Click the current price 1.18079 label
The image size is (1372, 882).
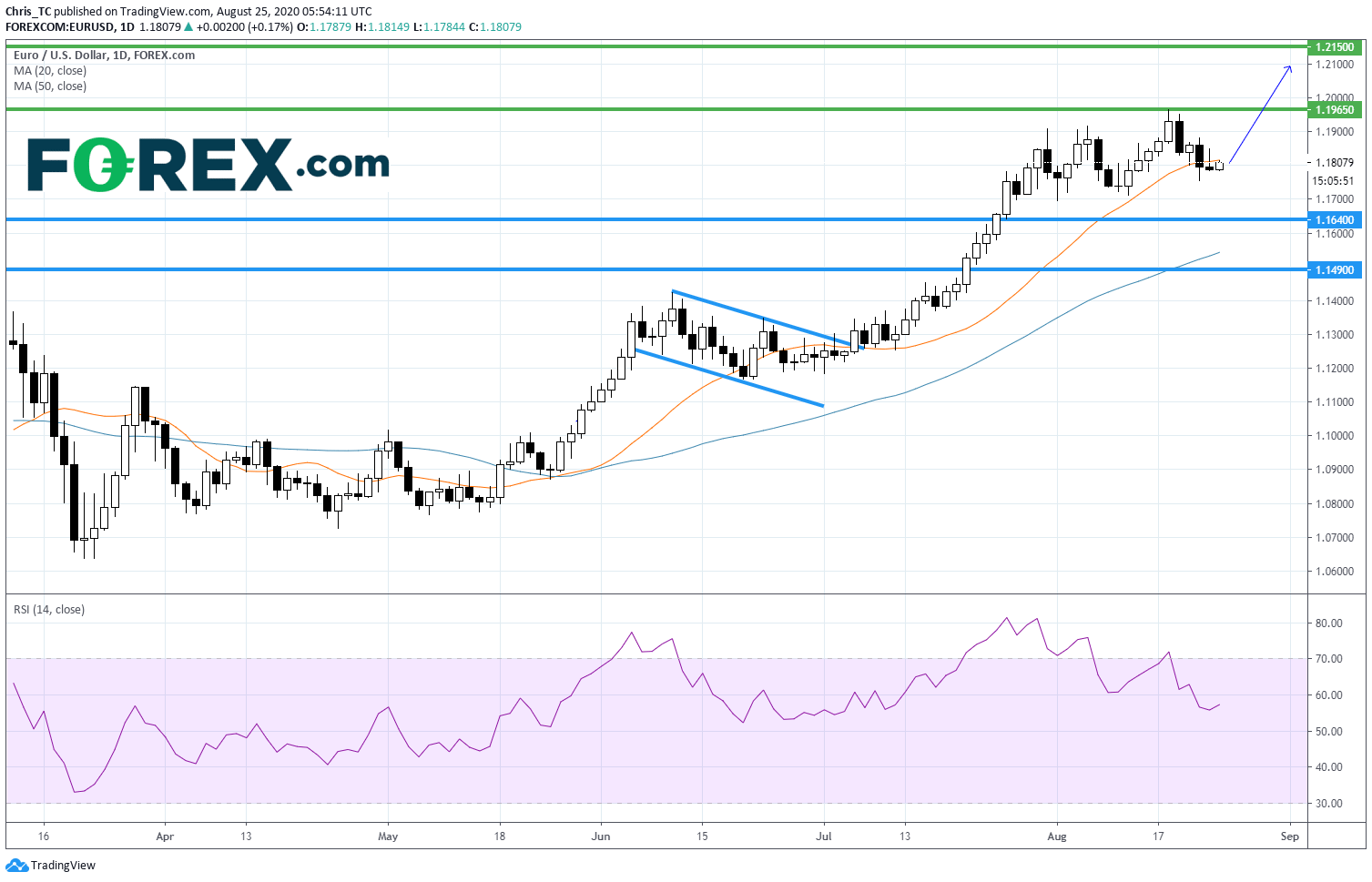[1334, 163]
